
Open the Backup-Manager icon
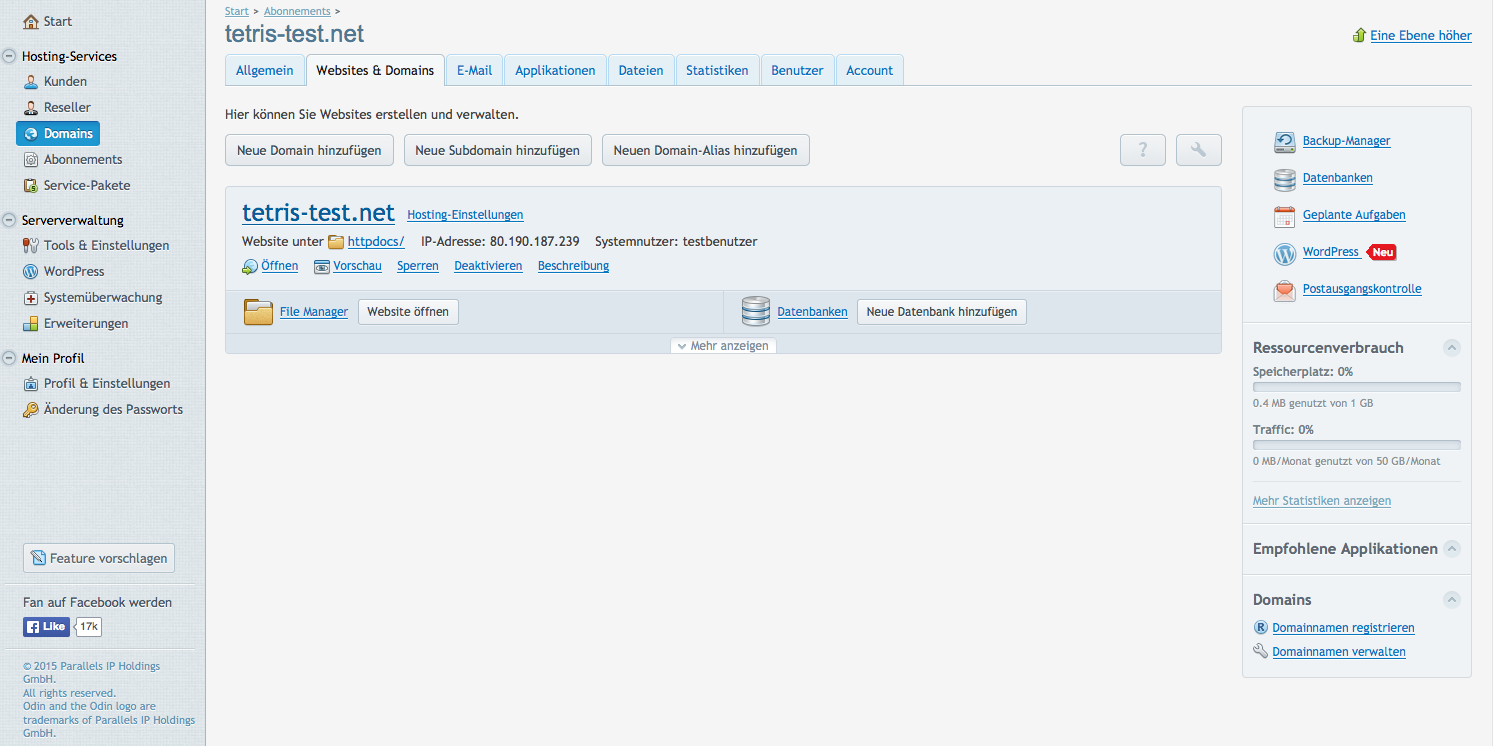[x=1284, y=142]
